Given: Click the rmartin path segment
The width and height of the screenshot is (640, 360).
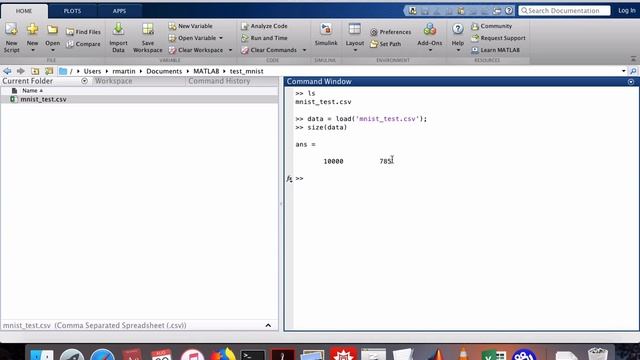Looking at the screenshot, I should pyautogui.click(x=124, y=71).
